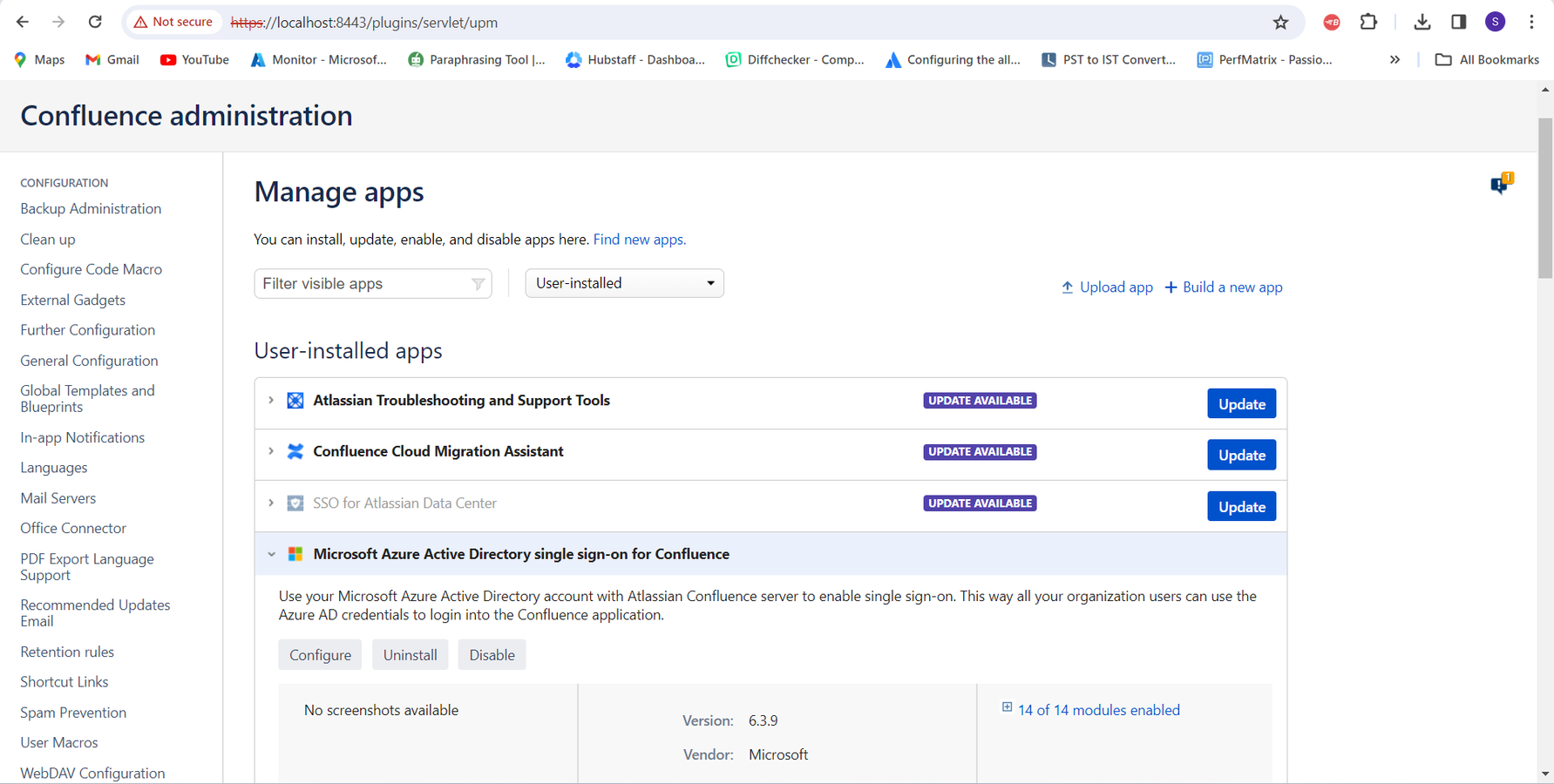Update Atlassian Troubleshooting and Support Tools
Image resolution: width=1554 pixels, height=784 pixels.
[x=1241, y=403]
